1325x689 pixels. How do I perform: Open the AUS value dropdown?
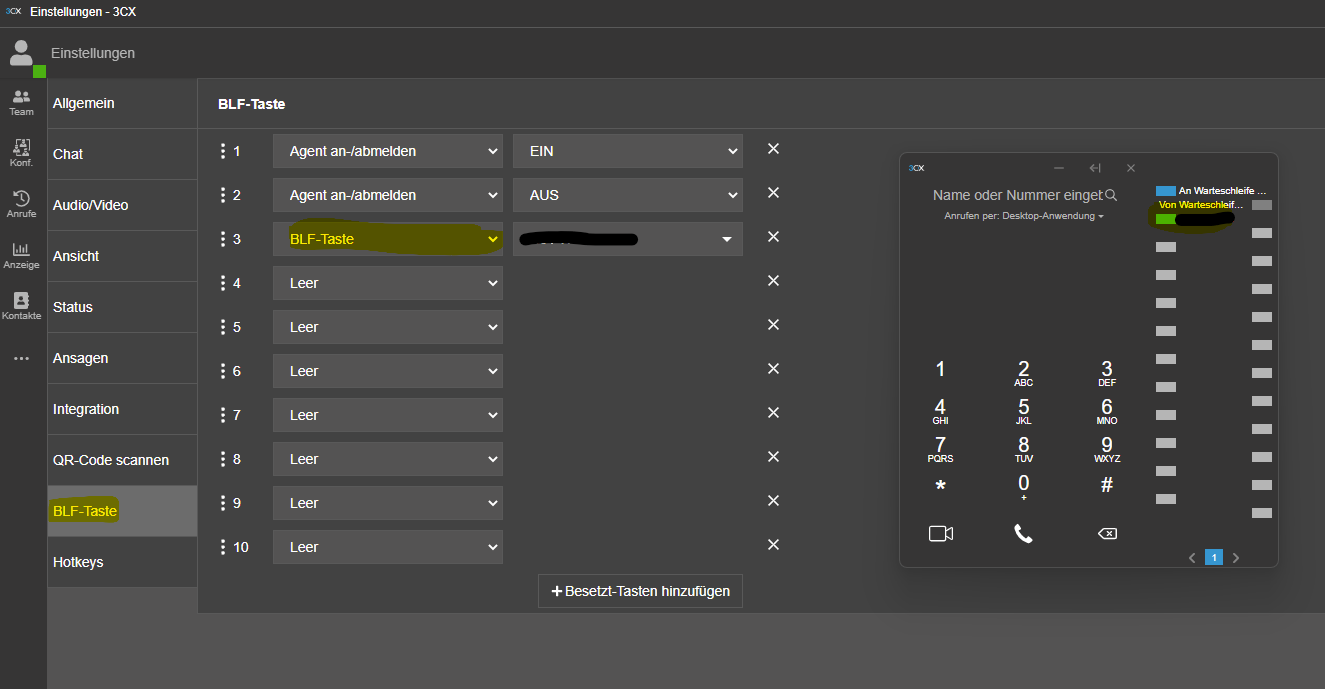pos(628,195)
